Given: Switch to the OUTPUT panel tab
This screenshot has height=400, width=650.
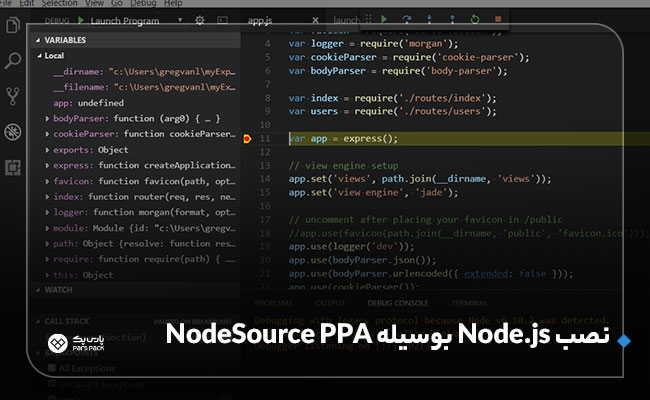Looking at the screenshot, I should (330, 303).
